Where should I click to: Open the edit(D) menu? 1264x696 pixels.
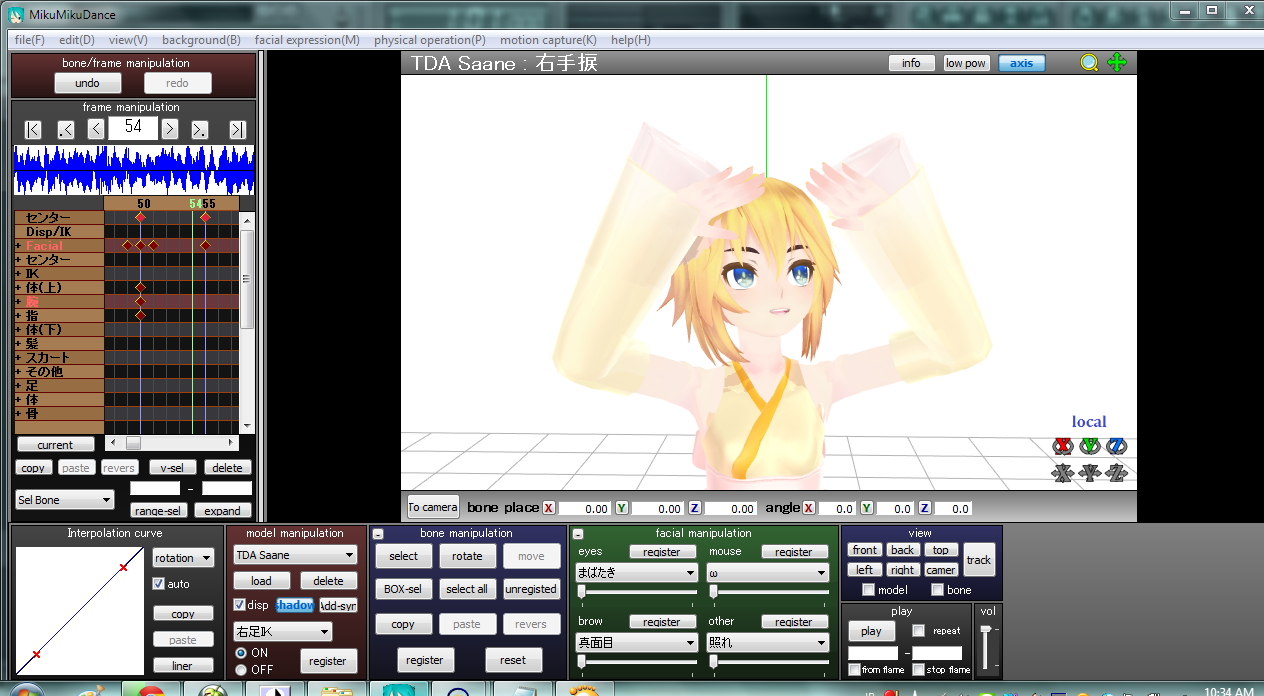(x=77, y=40)
